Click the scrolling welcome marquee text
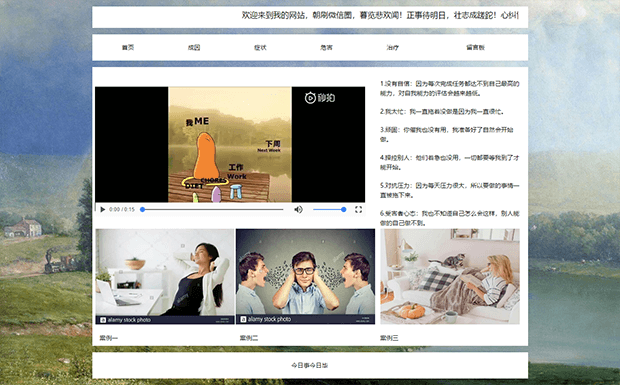This screenshot has width=620, height=385. pos(380,15)
